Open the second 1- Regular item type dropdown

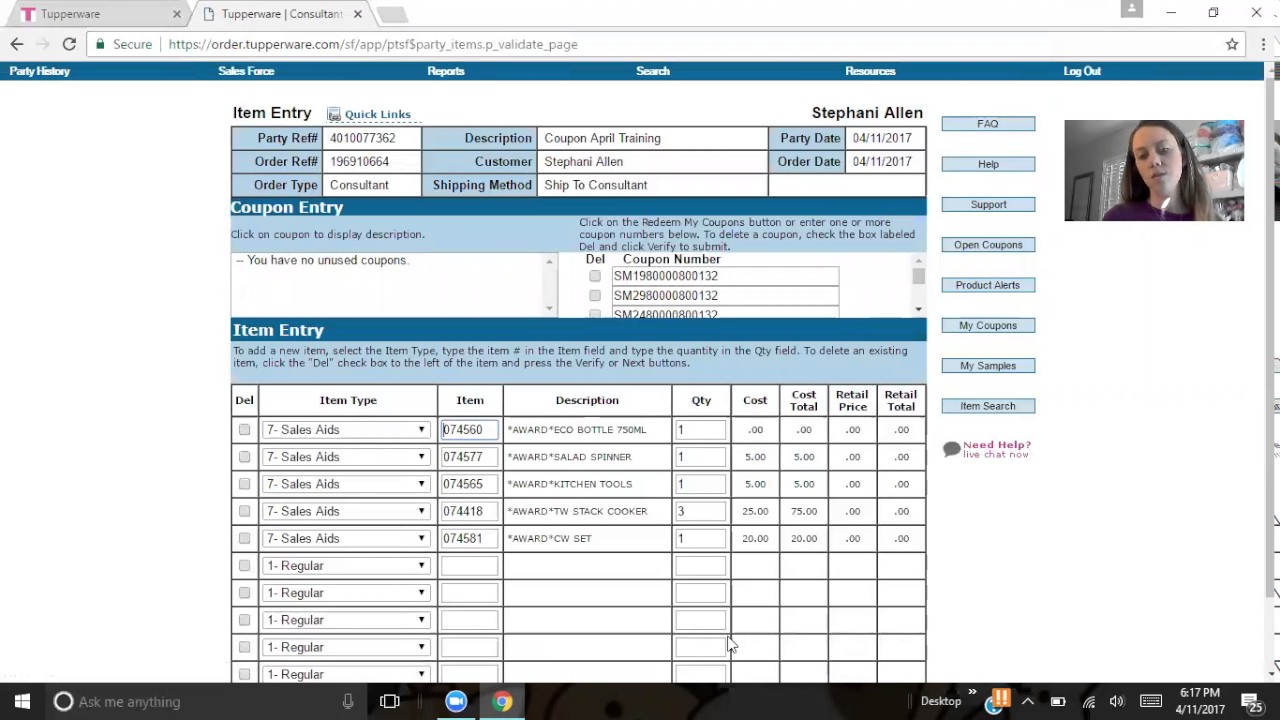tap(346, 593)
